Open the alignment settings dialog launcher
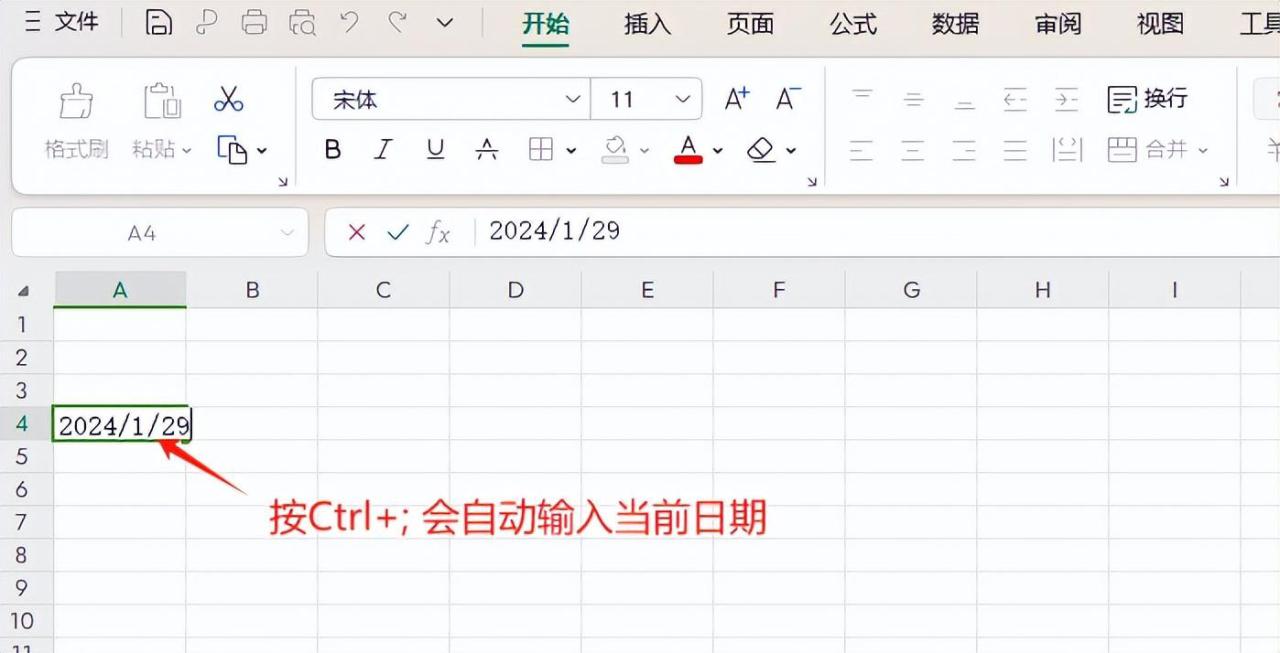The width and height of the screenshot is (1280, 653). [x=1224, y=181]
